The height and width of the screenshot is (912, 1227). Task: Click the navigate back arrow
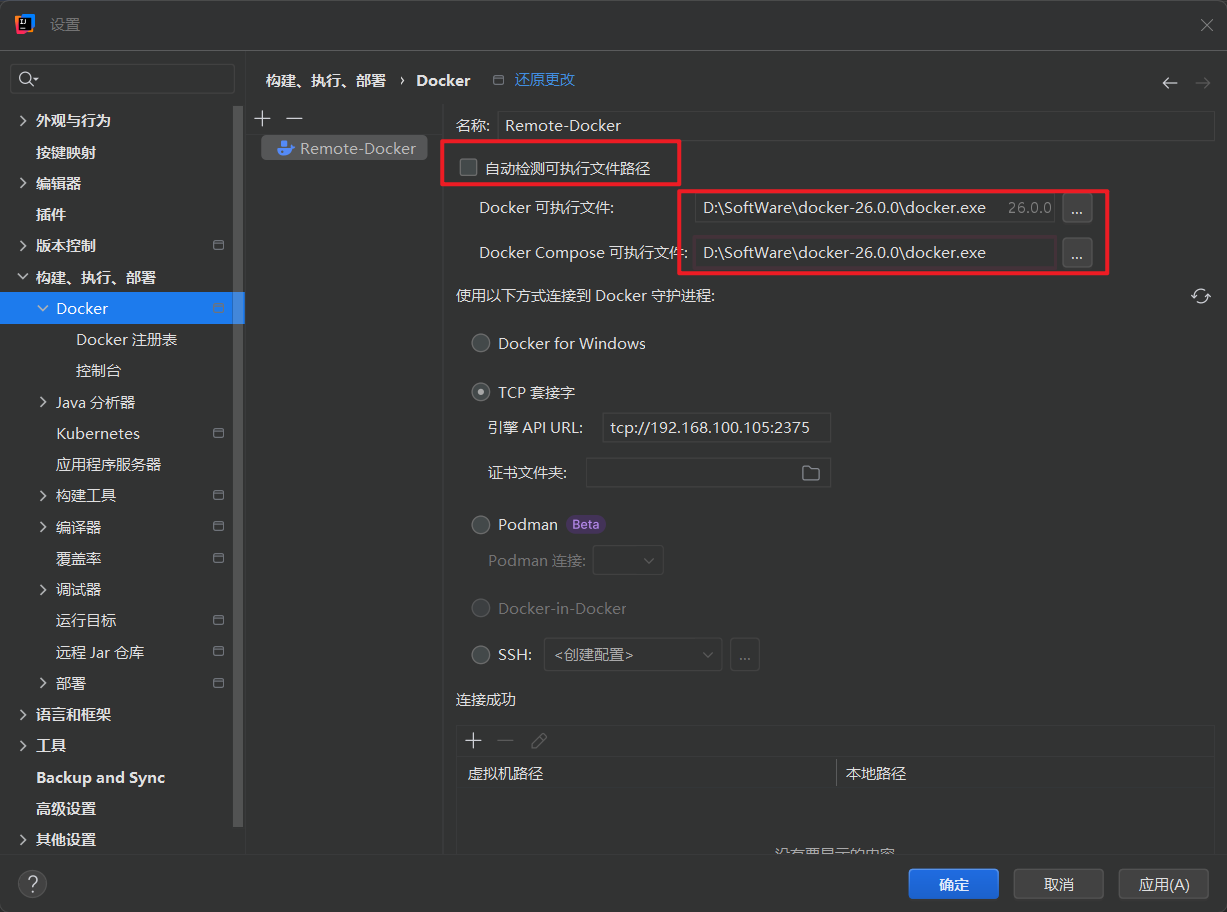(x=1169, y=82)
